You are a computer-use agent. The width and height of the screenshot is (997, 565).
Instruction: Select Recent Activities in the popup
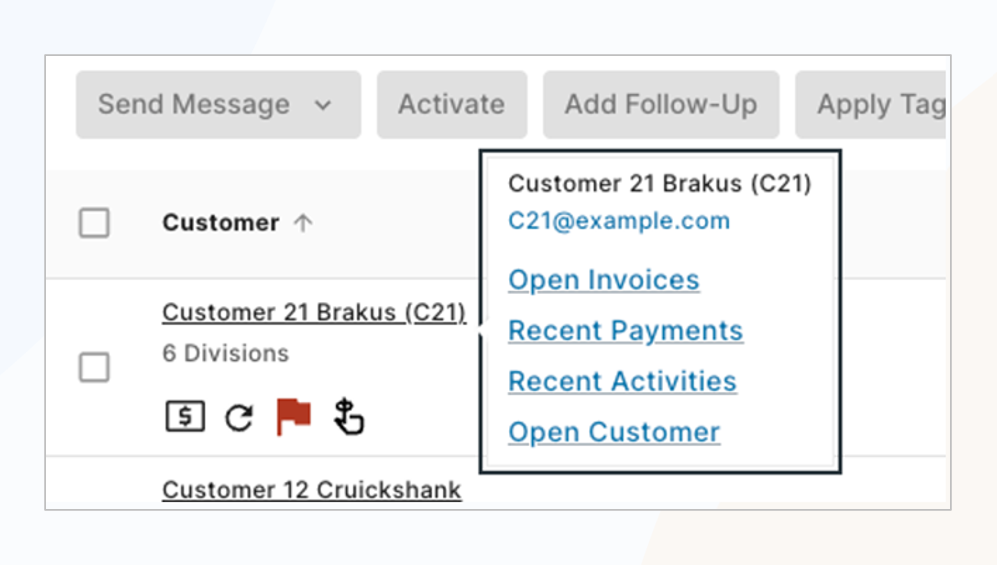[x=622, y=381]
